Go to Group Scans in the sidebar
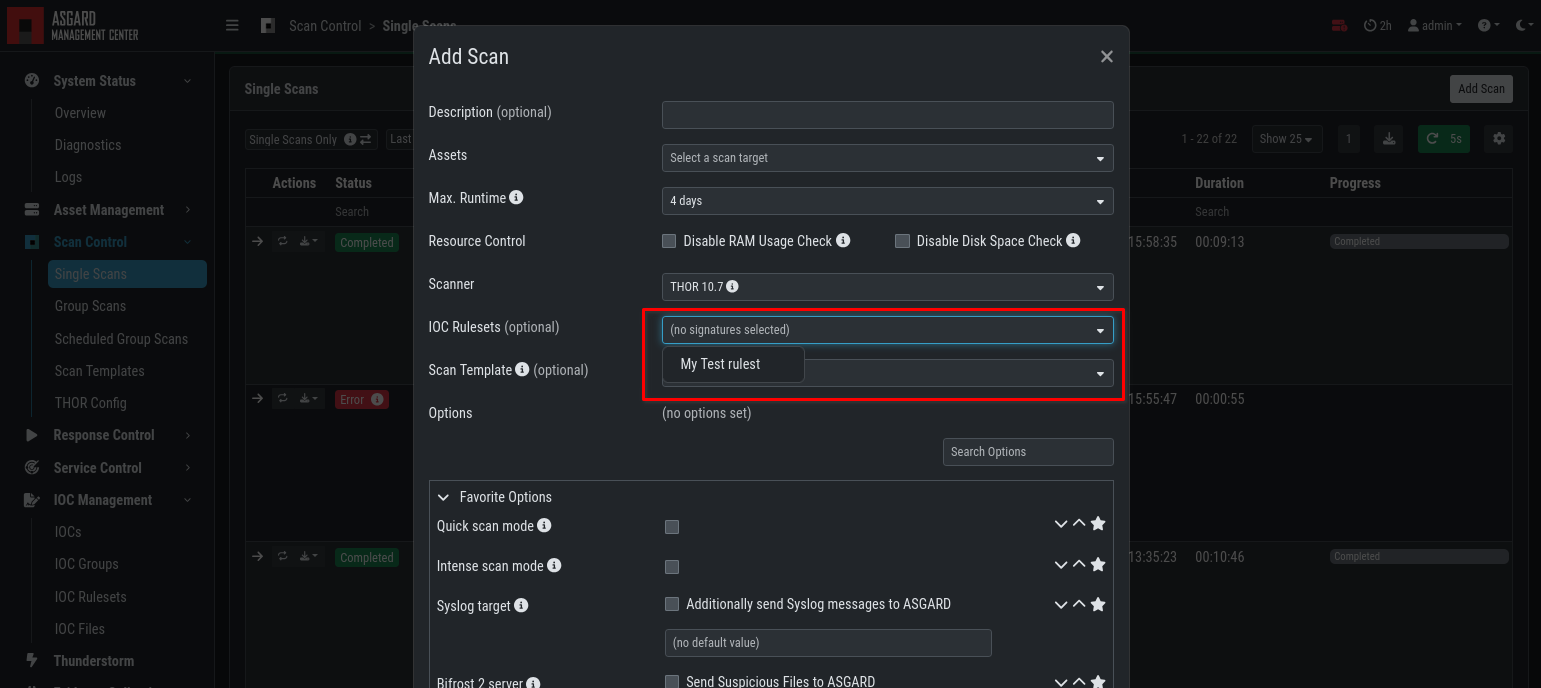The width and height of the screenshot is (1541, 688). (x=90, y=306)
